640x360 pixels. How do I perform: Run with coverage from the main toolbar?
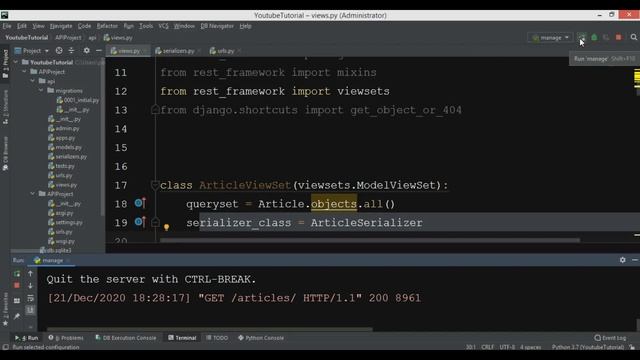pos(606,37)
